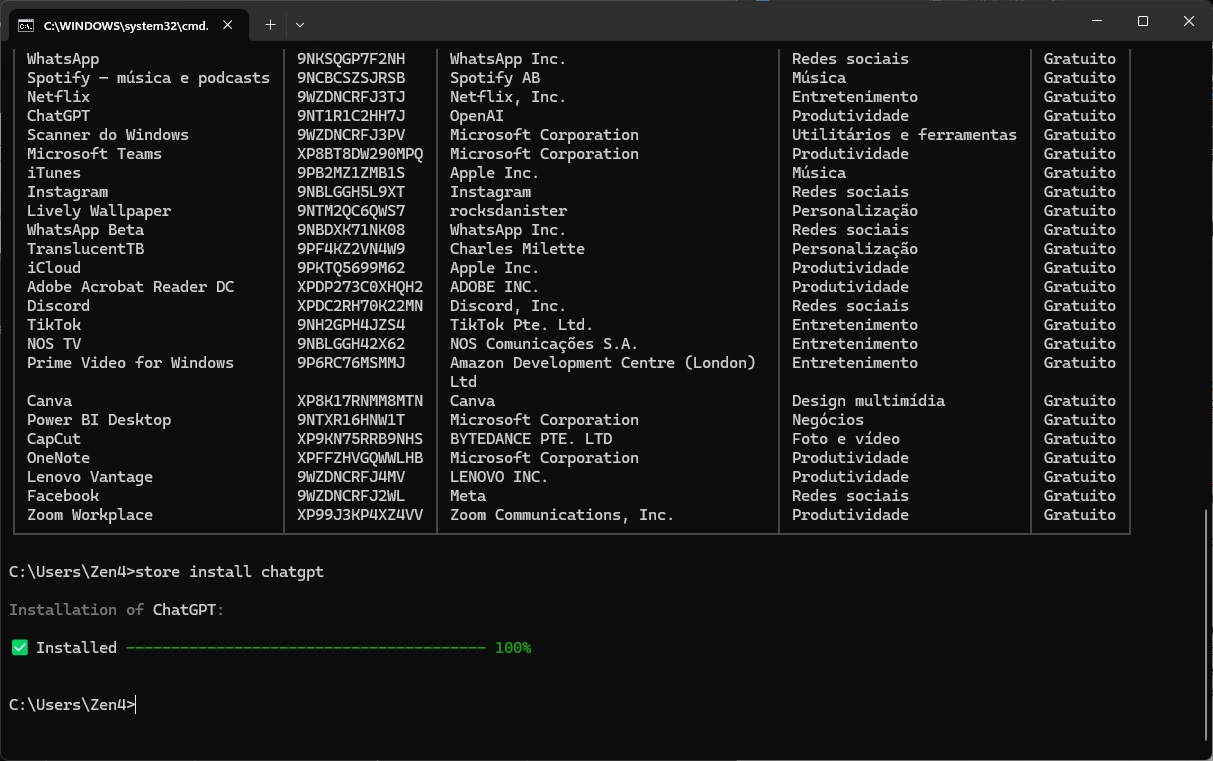Maximize the terminal window

[1143, 21]
